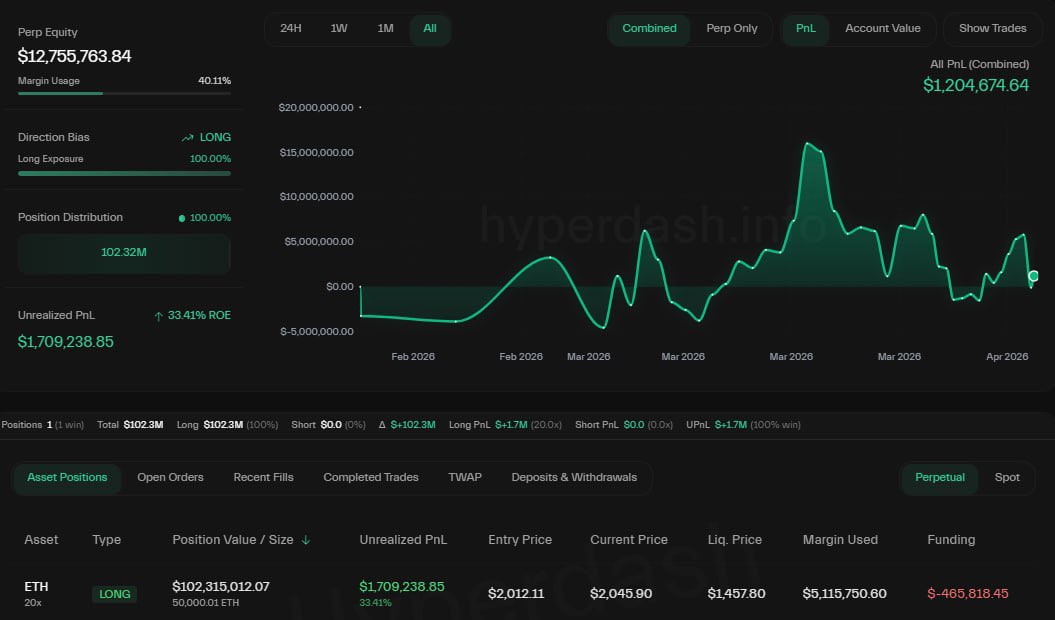Click the Direction Bias trending-up arrow icon
The width and height of the screenshot is (1055, 620).
pos(187,138)
